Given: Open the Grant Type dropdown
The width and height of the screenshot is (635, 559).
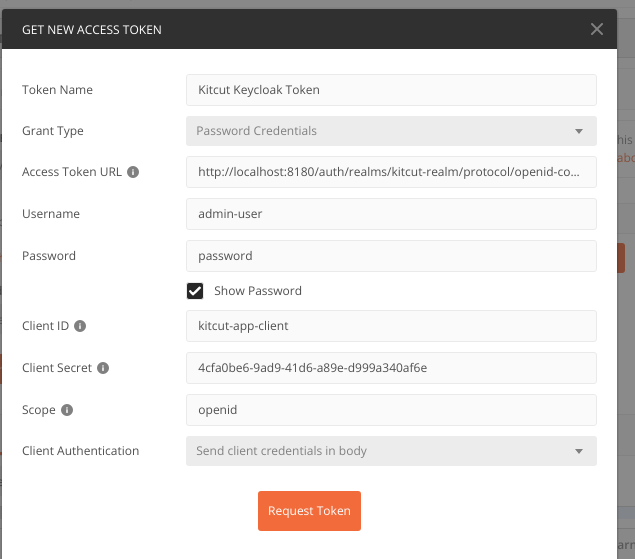Looking at the screenshot, I should point(391,131).
